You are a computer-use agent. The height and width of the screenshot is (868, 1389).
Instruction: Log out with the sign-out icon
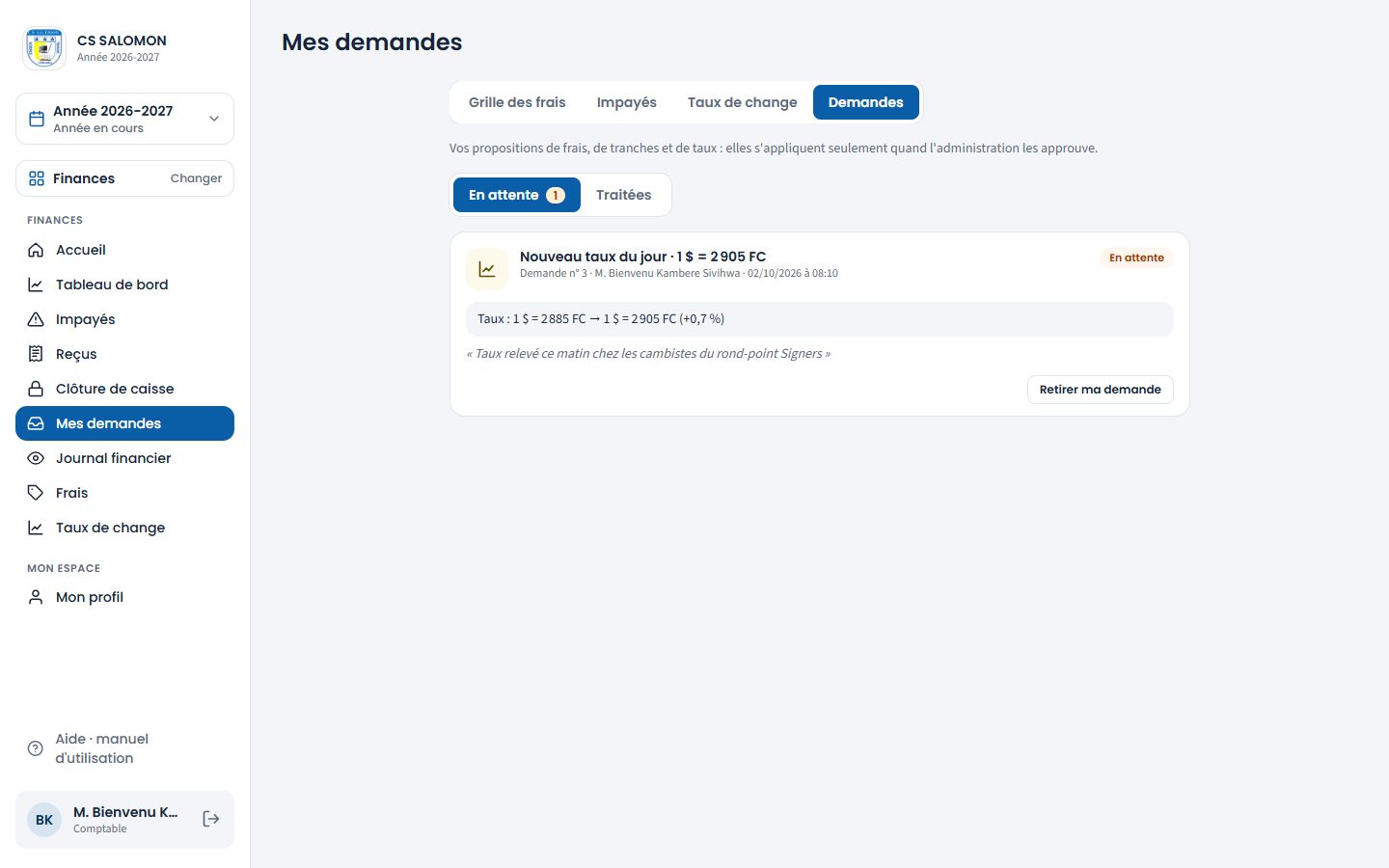click(x=211, y=819)
